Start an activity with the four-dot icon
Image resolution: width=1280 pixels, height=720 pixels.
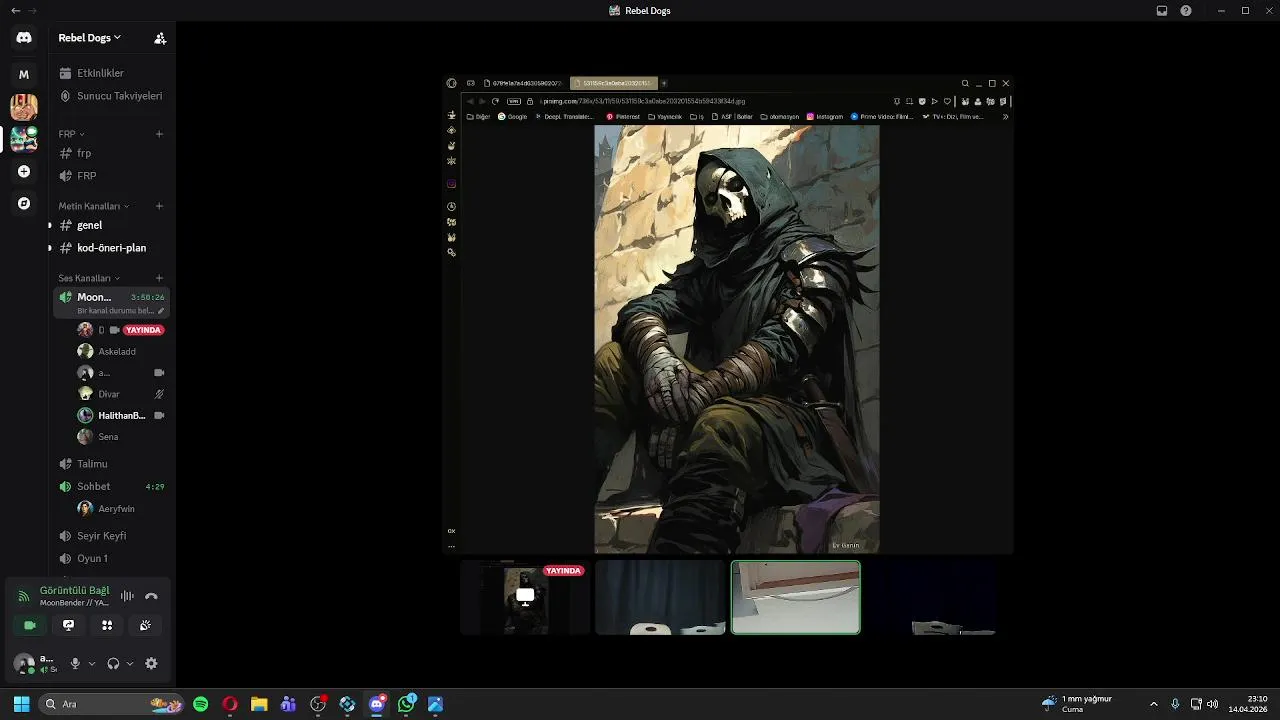point(107,625)
